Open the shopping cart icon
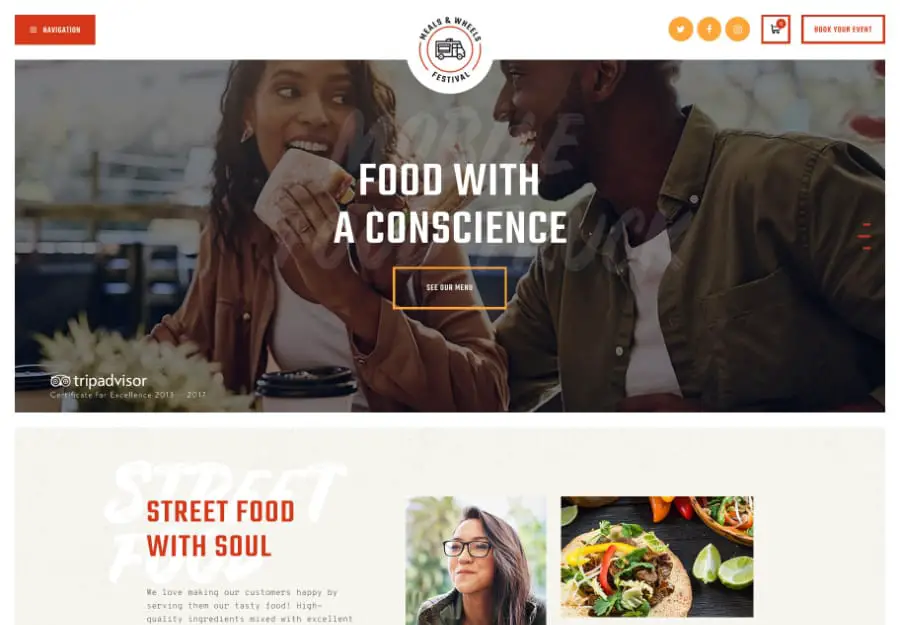This screenshot has height=625, width=900. tap(775, 29)
